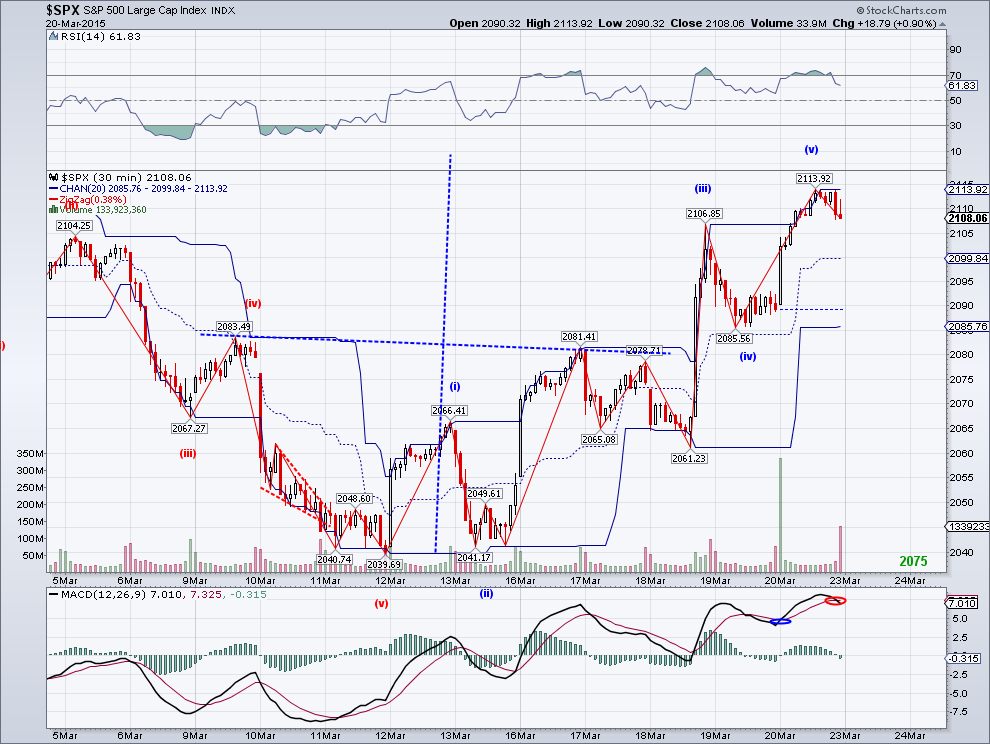
Task: Click the blue wave (ii) annotation
Action: [486, 593]
